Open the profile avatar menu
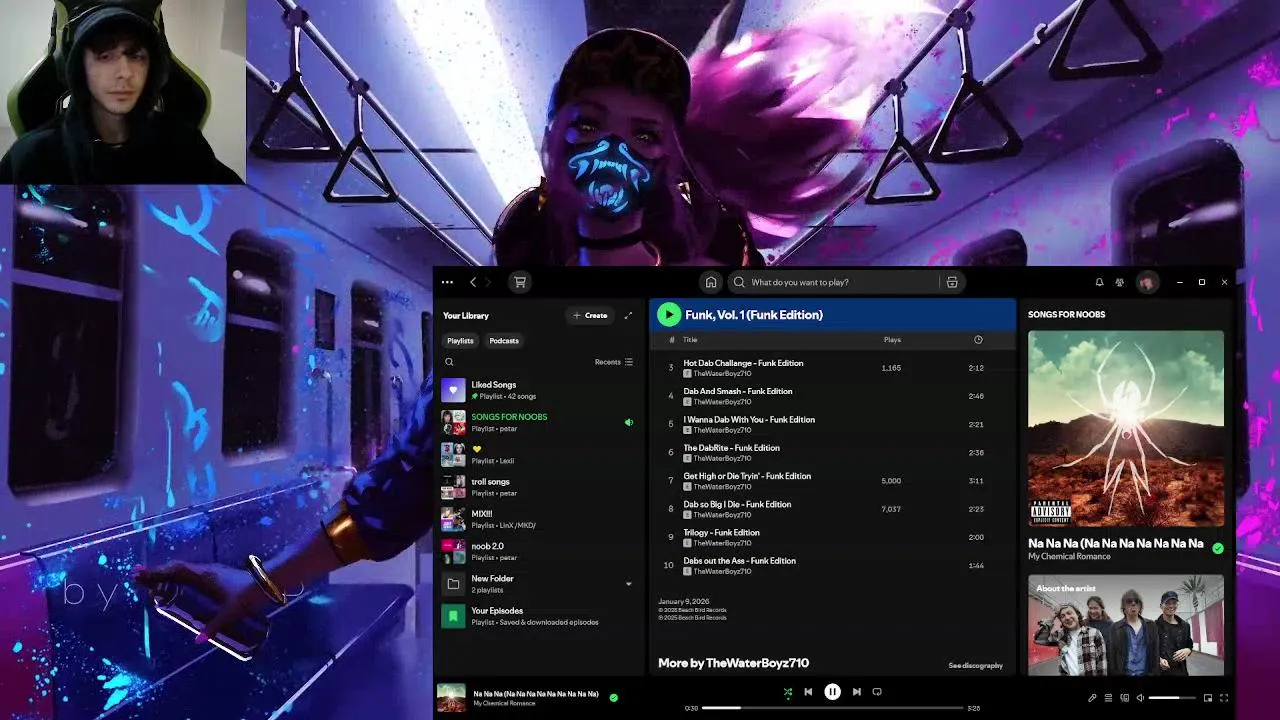The width and height of the screenshot is (1280, 720). point(1147,282)
